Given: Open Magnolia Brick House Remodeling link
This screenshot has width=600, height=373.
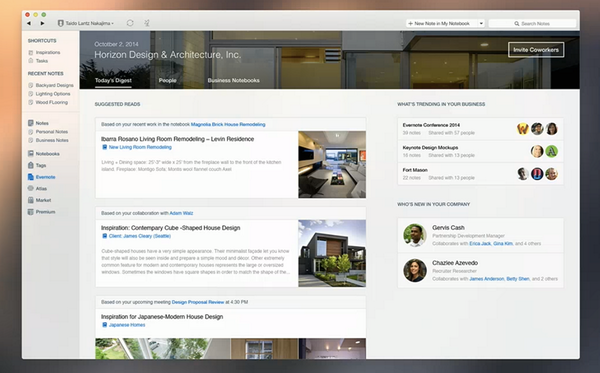Looking at the screenshot, I should 228,124.
